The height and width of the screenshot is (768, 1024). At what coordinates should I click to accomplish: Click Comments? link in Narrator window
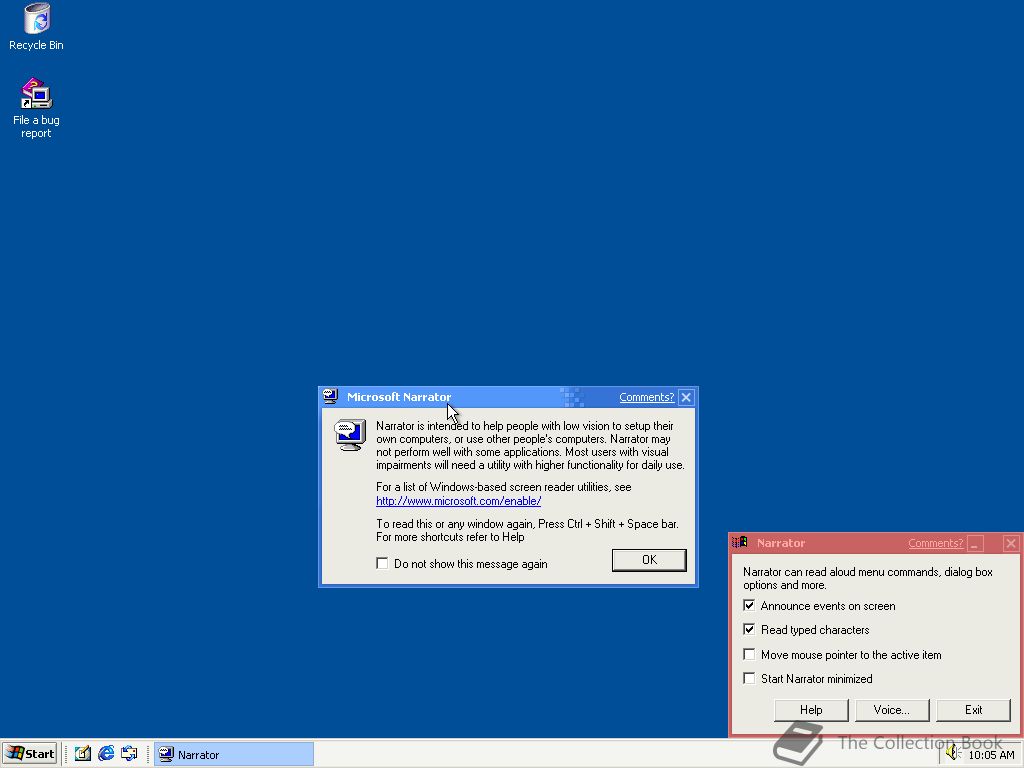click(x=935, y=543)
